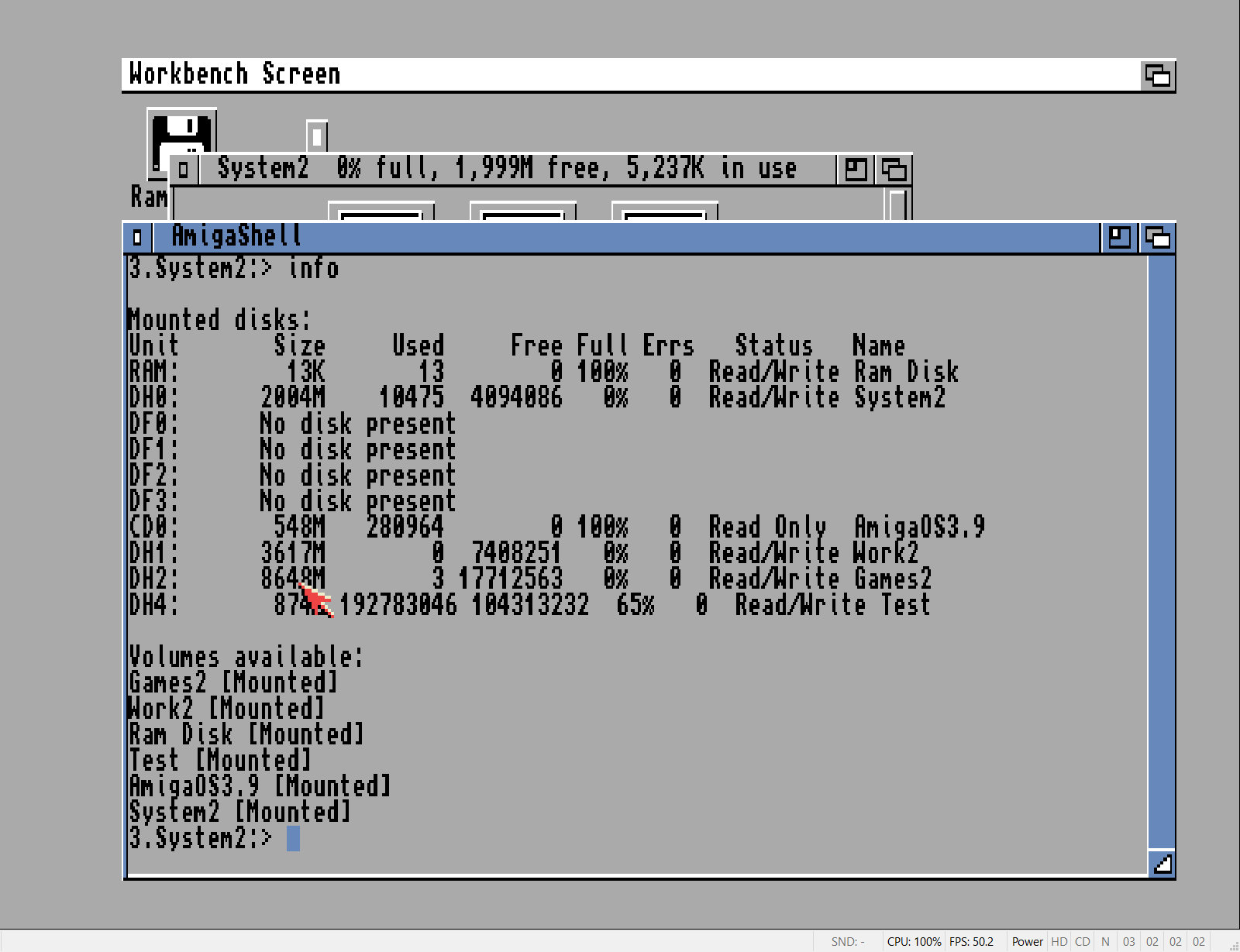Click the DF1: No disk present row
This screenshot has width=1240, height=952.
click(292, 449)
